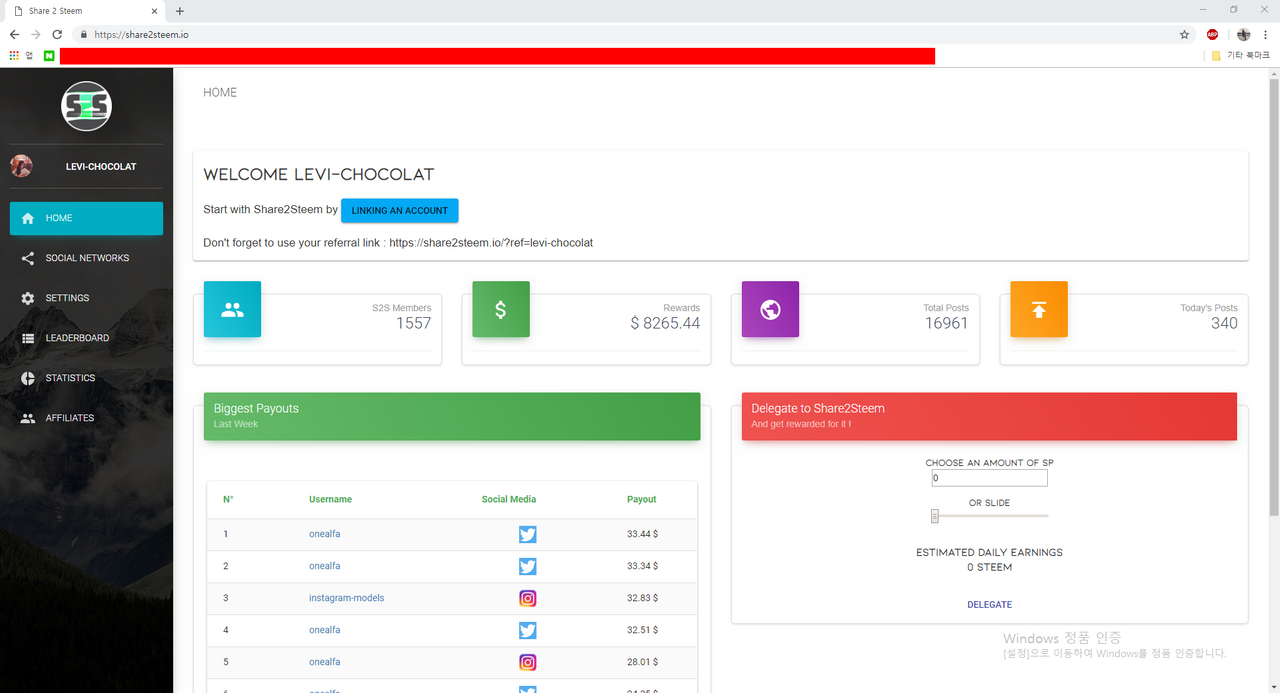Click the 16961 total posts value

(x=946, y=323)
